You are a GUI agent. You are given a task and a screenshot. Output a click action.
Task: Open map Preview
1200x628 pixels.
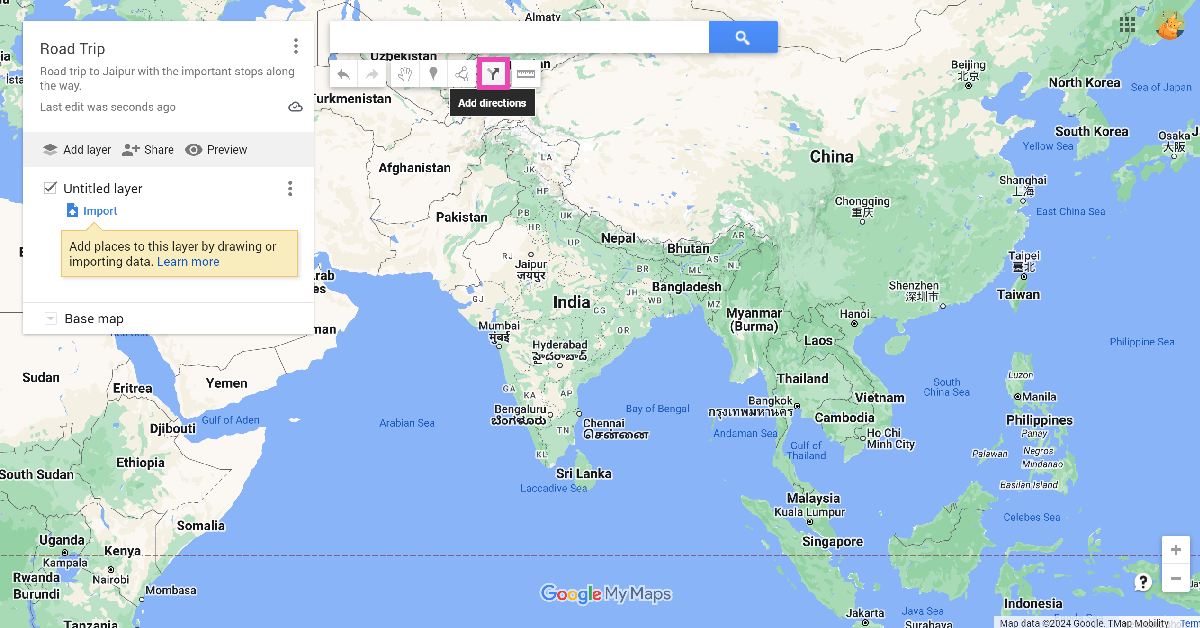pyautogui.click(x=216, y=150)
